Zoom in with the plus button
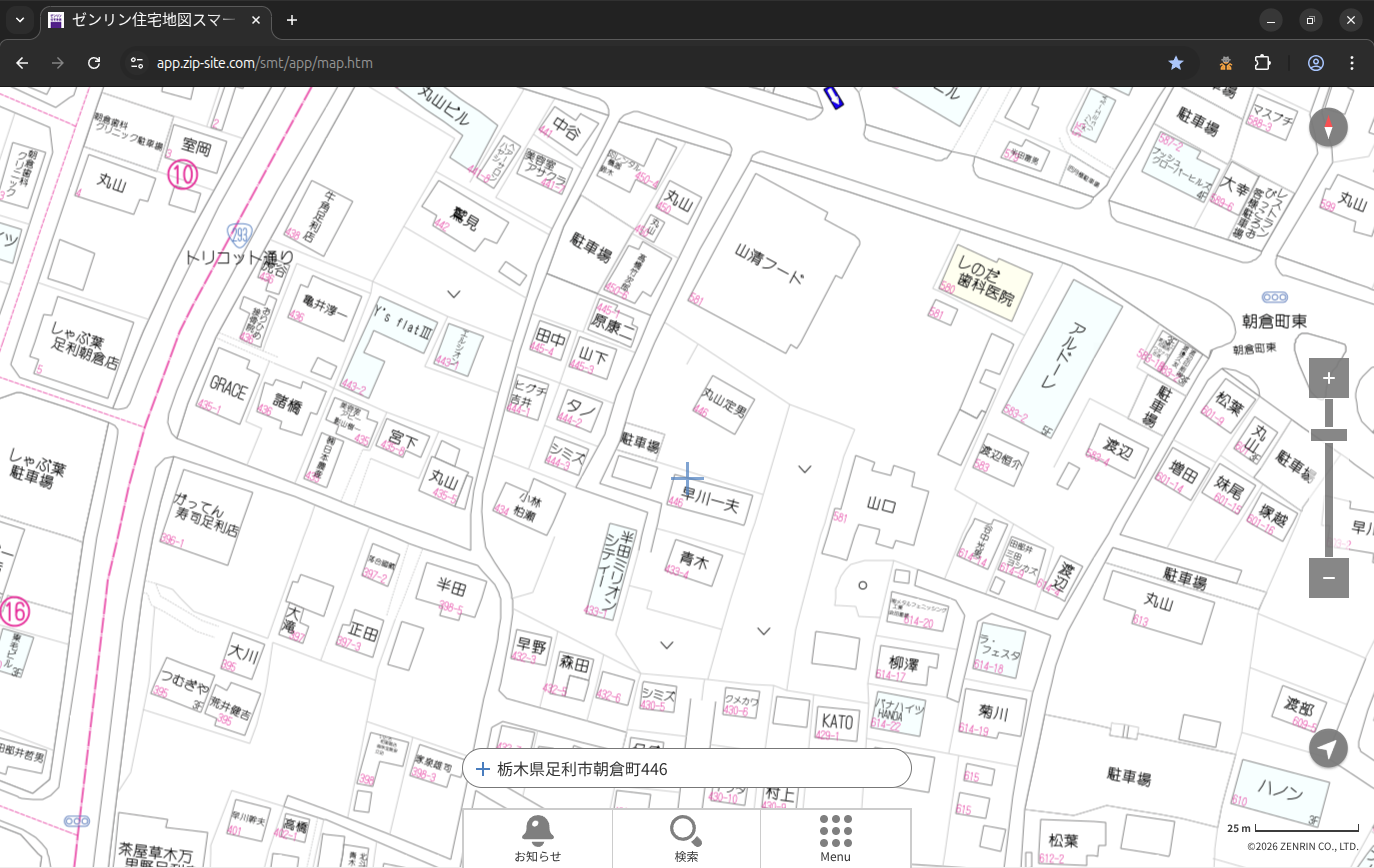Screen dimensions: 1374x868 pyautogui.click(x=1328, y=378)
